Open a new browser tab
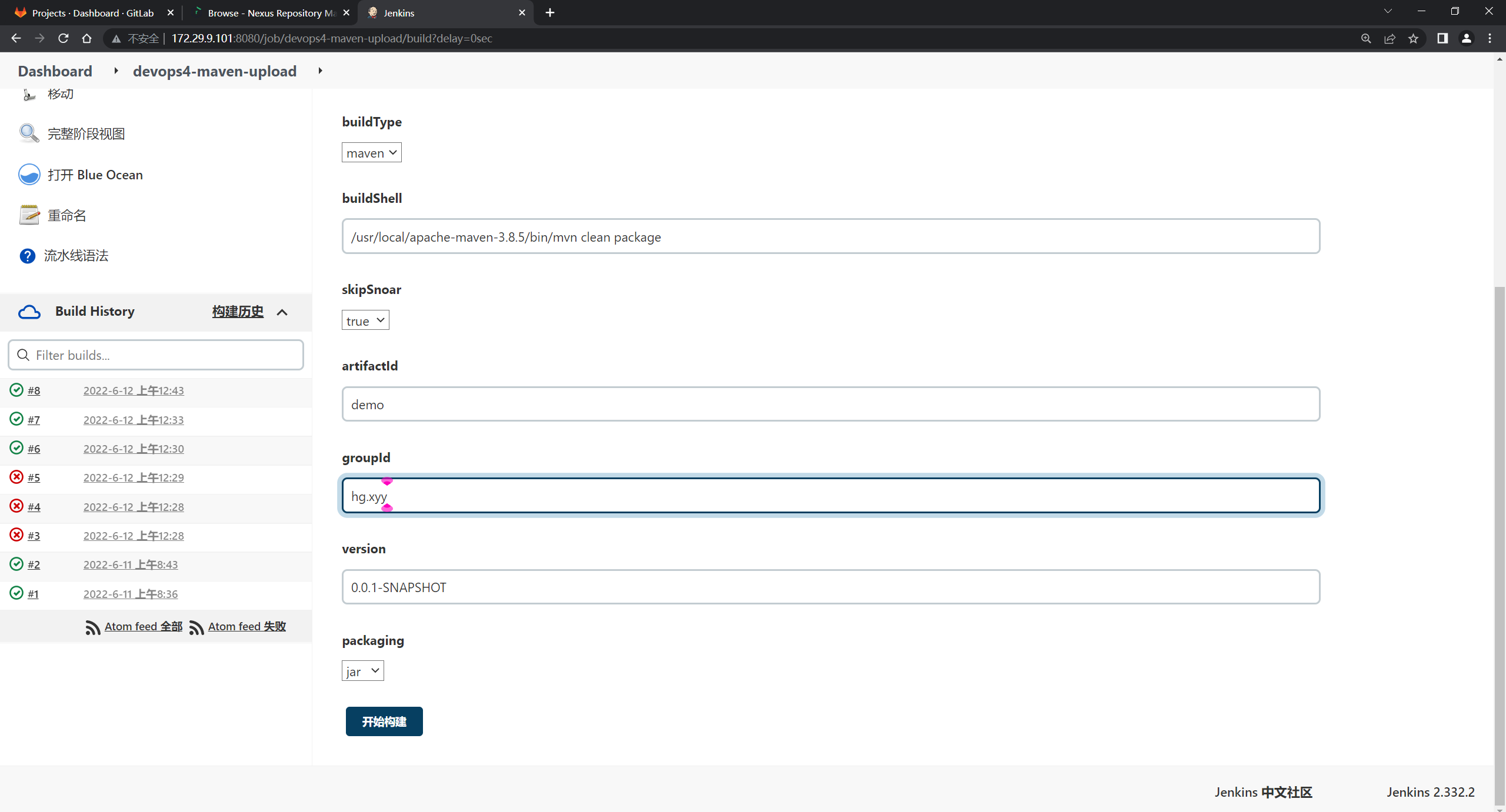 point(550,12)
